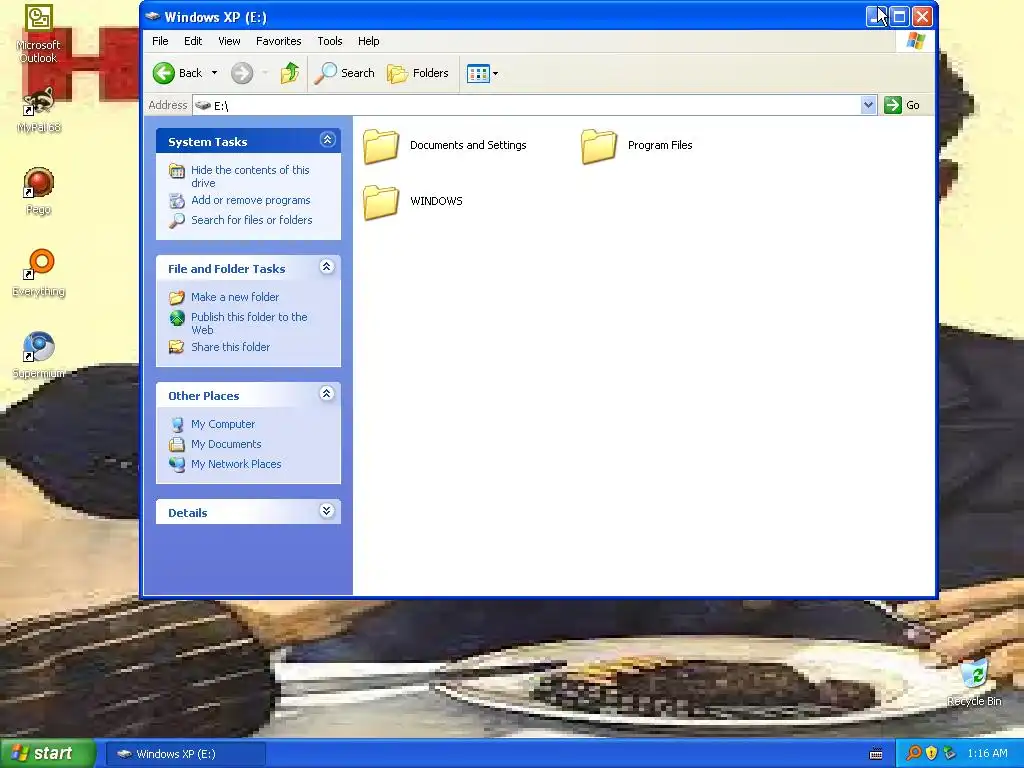The height and width of the screenshot is (768, 1024).
Task: Select the Program Files folder icon
Action: coord(599,146)
